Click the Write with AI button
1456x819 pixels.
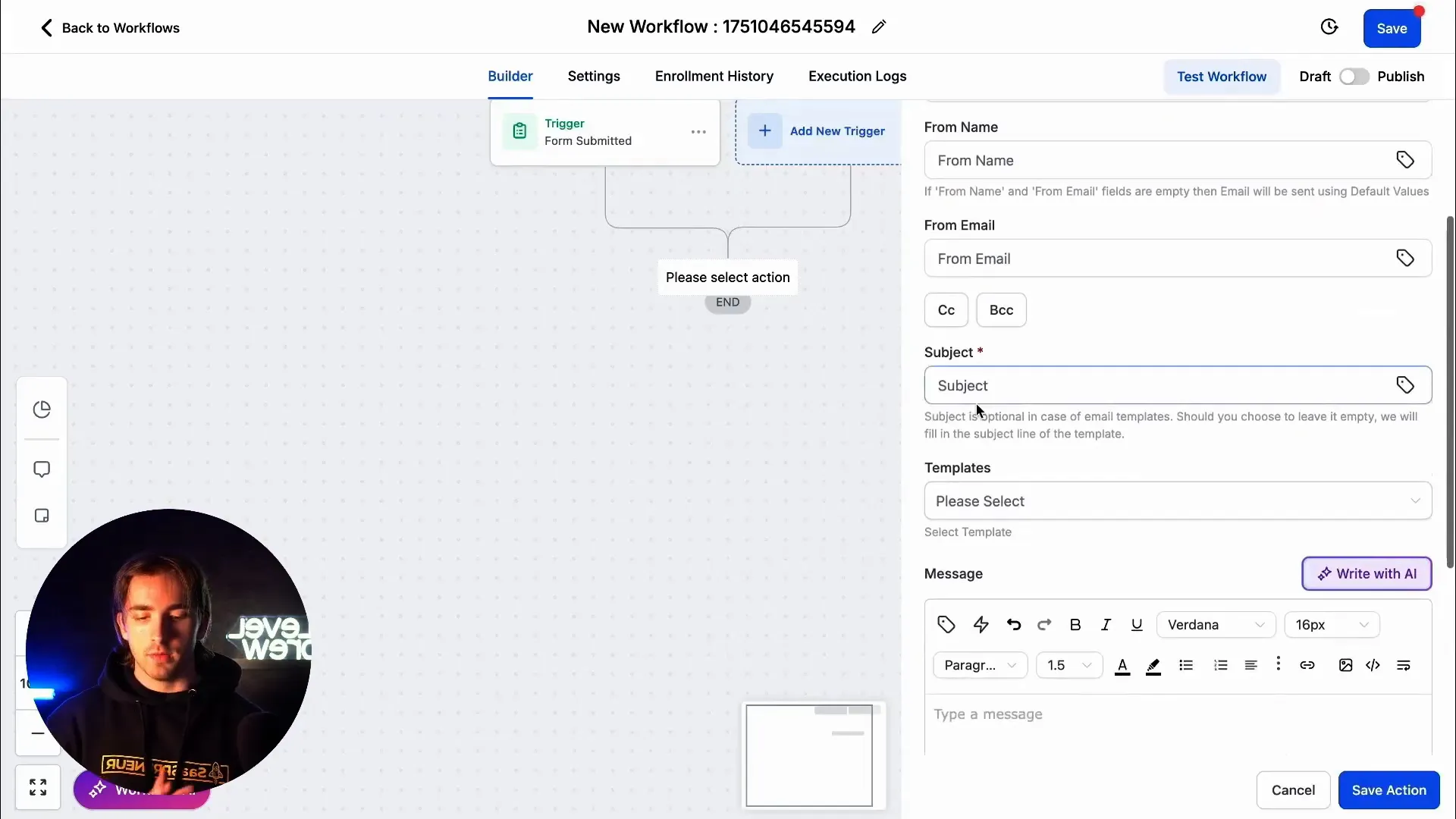tap(1366, 573)
